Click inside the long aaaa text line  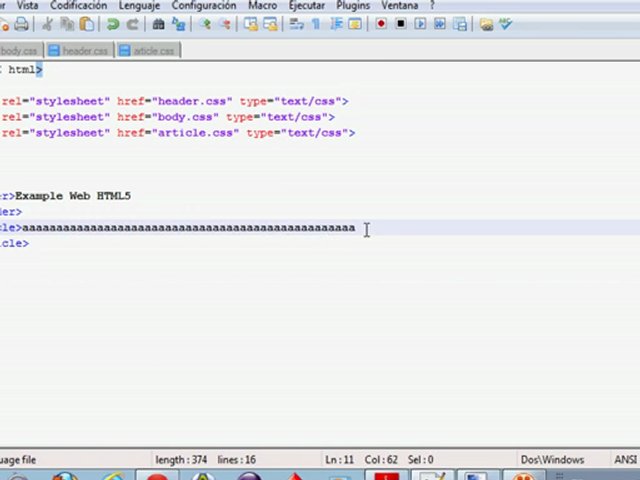pos(189,228)
